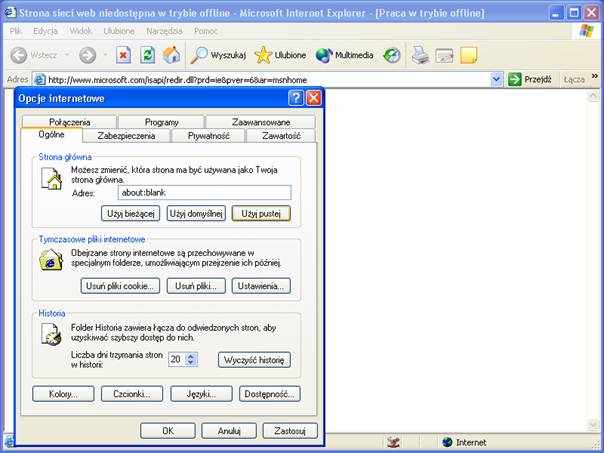Screen dimensions: 604x453
Task: Close the Opcje internetowe dialog
Action: (x=314, y=98)
